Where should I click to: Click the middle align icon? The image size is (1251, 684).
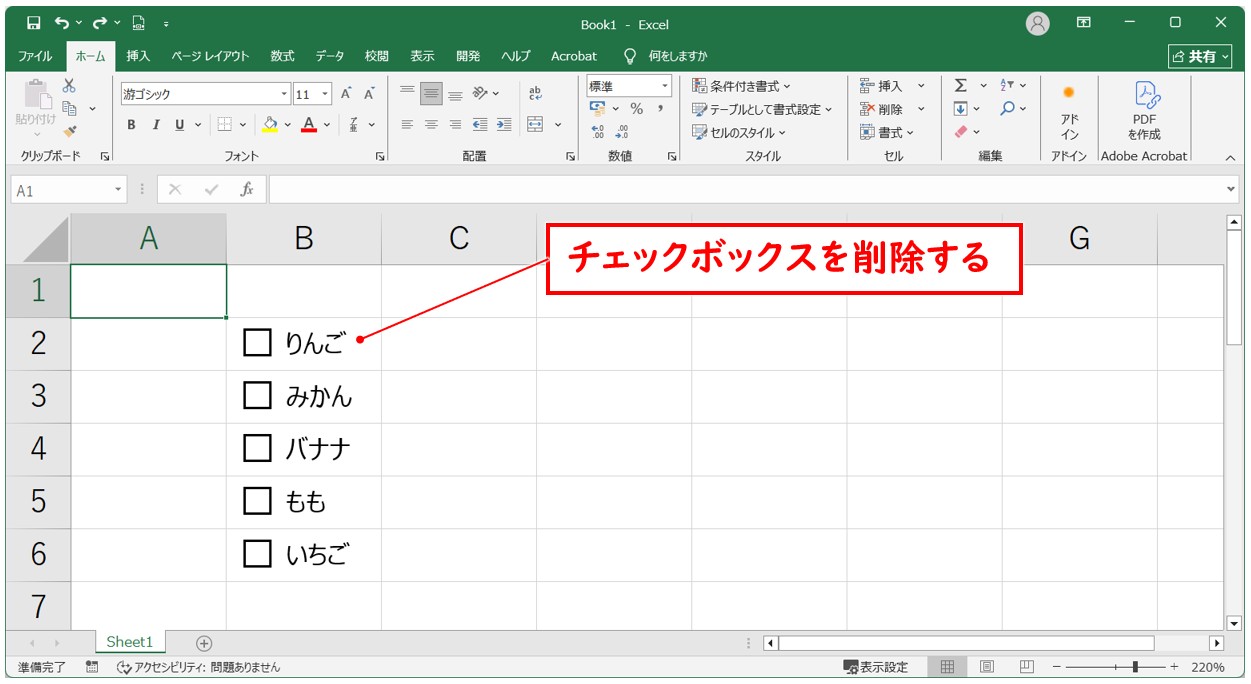point(431,93)
